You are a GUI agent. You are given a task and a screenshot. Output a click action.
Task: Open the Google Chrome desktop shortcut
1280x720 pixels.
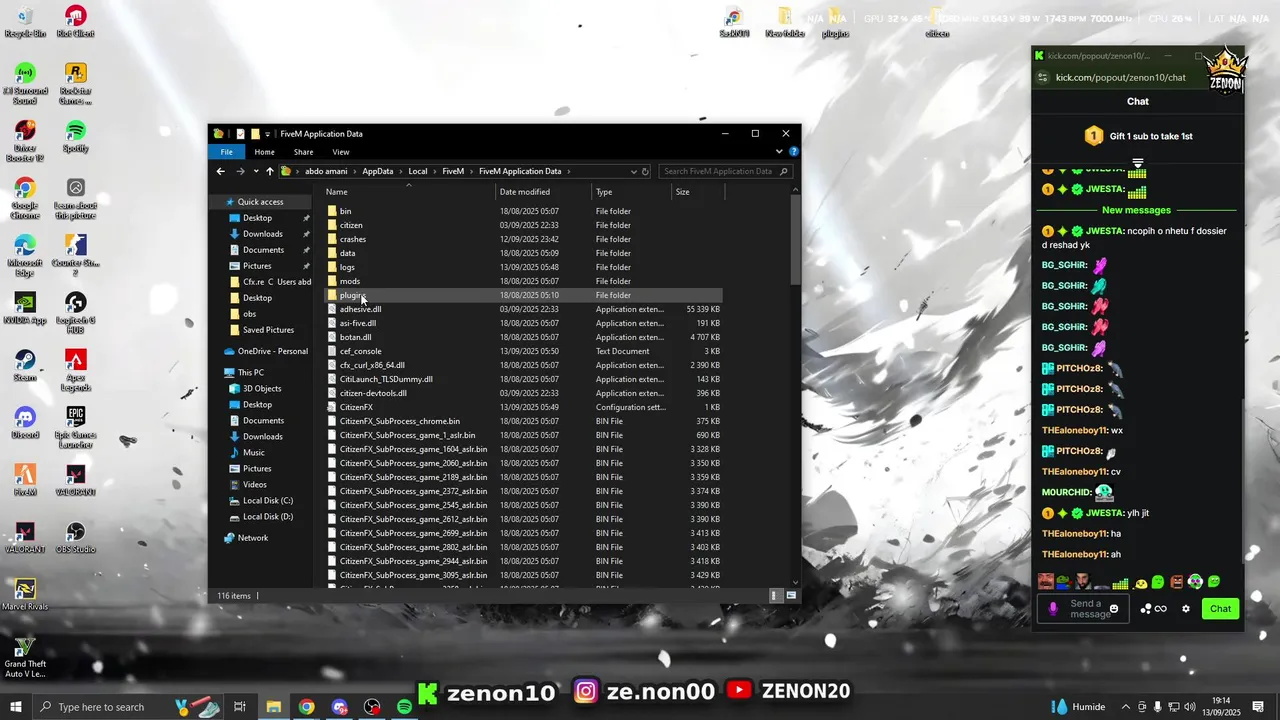point(25,198)
